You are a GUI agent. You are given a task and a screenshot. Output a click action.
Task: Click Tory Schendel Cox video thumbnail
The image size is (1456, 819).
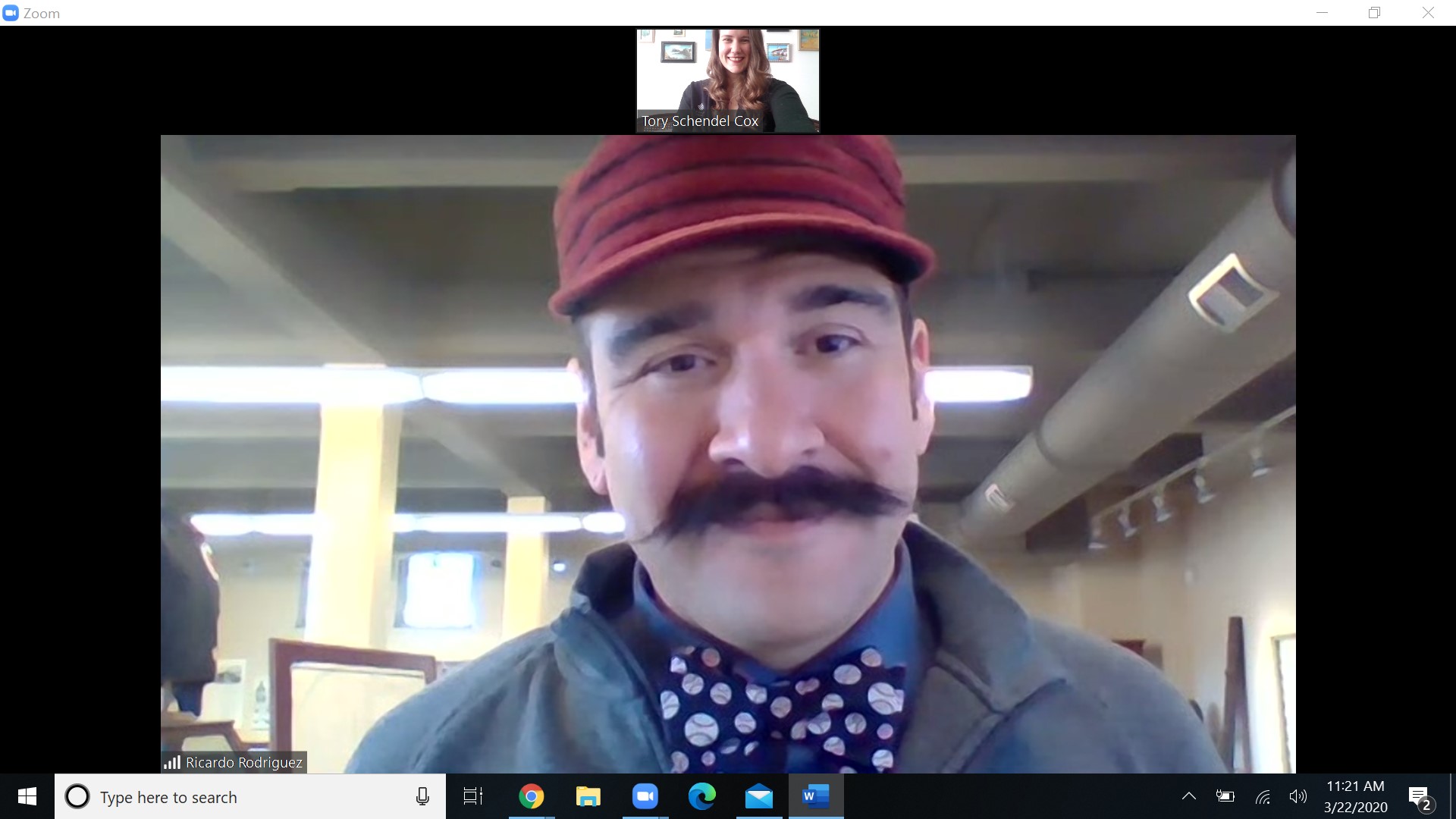[x=727, y=80]
